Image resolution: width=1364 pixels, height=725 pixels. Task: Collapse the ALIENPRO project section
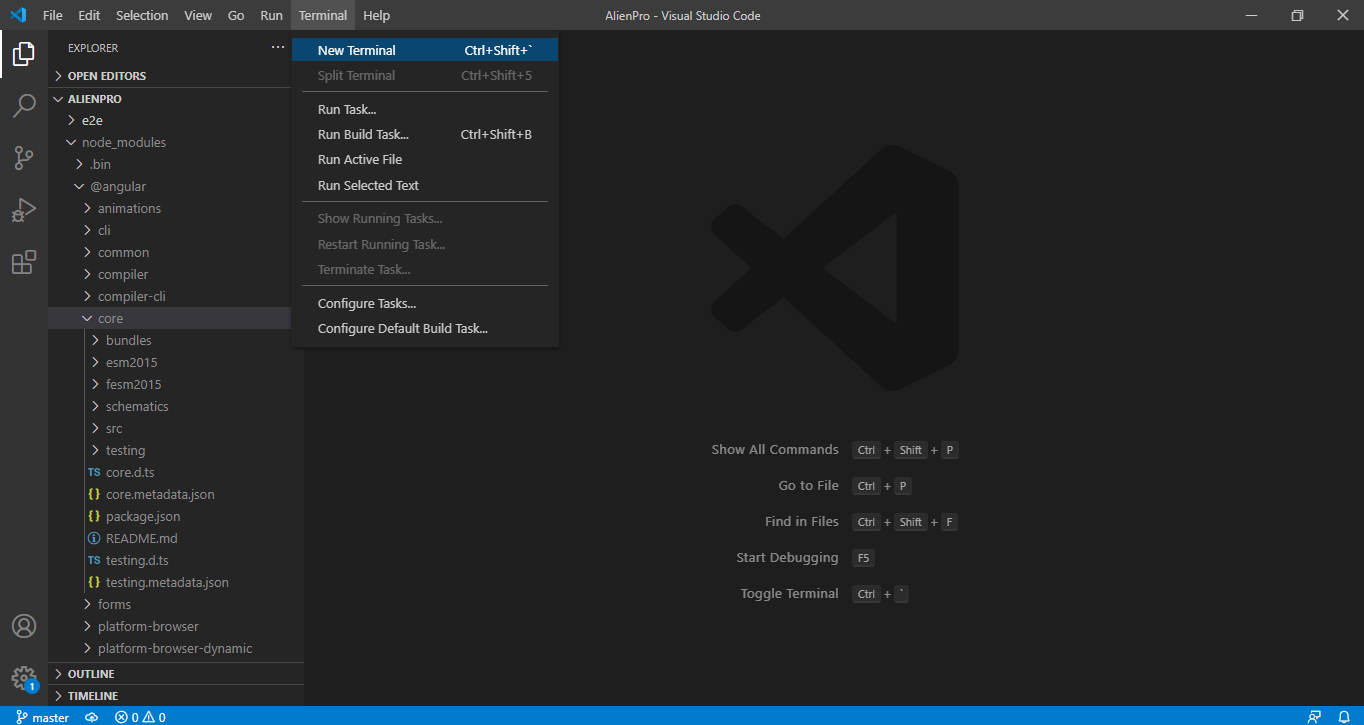pyautogui.click(x=169, y=99)
